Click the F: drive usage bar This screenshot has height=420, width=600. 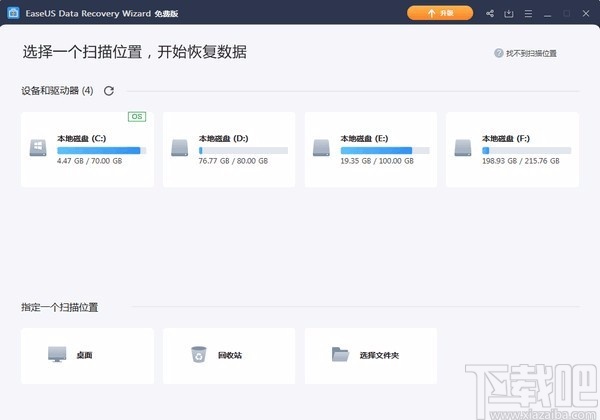click(x=527, y=151)
